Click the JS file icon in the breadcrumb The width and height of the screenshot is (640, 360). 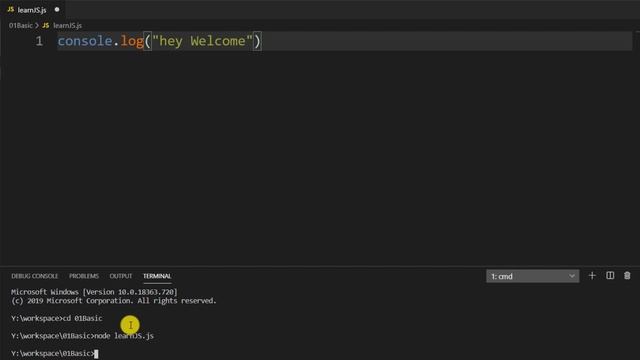click(x=46, y=25)
